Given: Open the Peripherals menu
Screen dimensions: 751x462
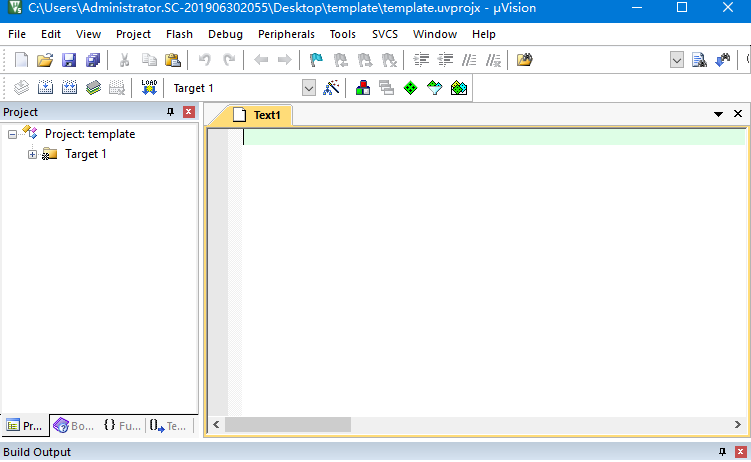Looking at the screenshot, I should 286,34.
